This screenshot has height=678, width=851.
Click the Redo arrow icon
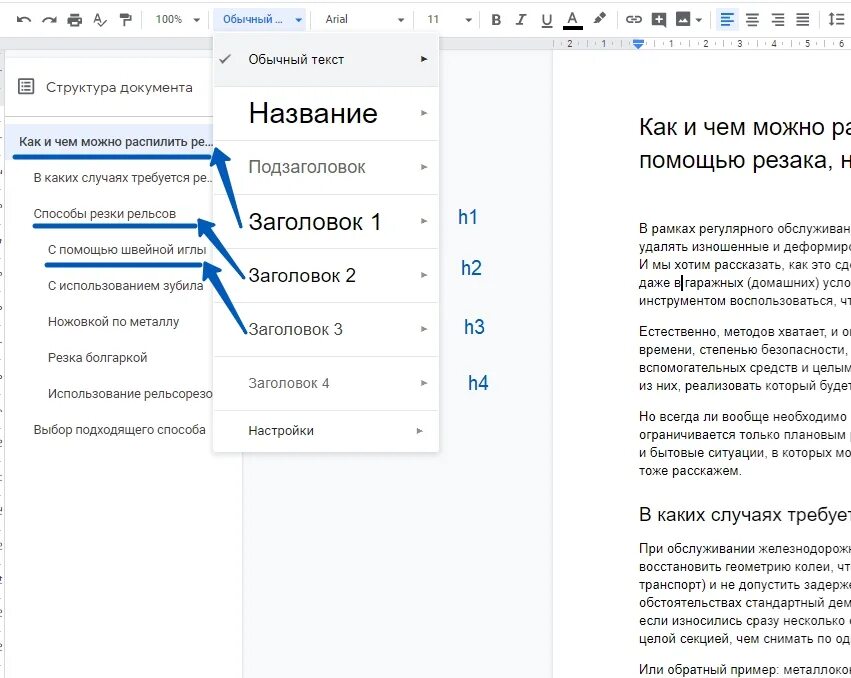(49, 20)
